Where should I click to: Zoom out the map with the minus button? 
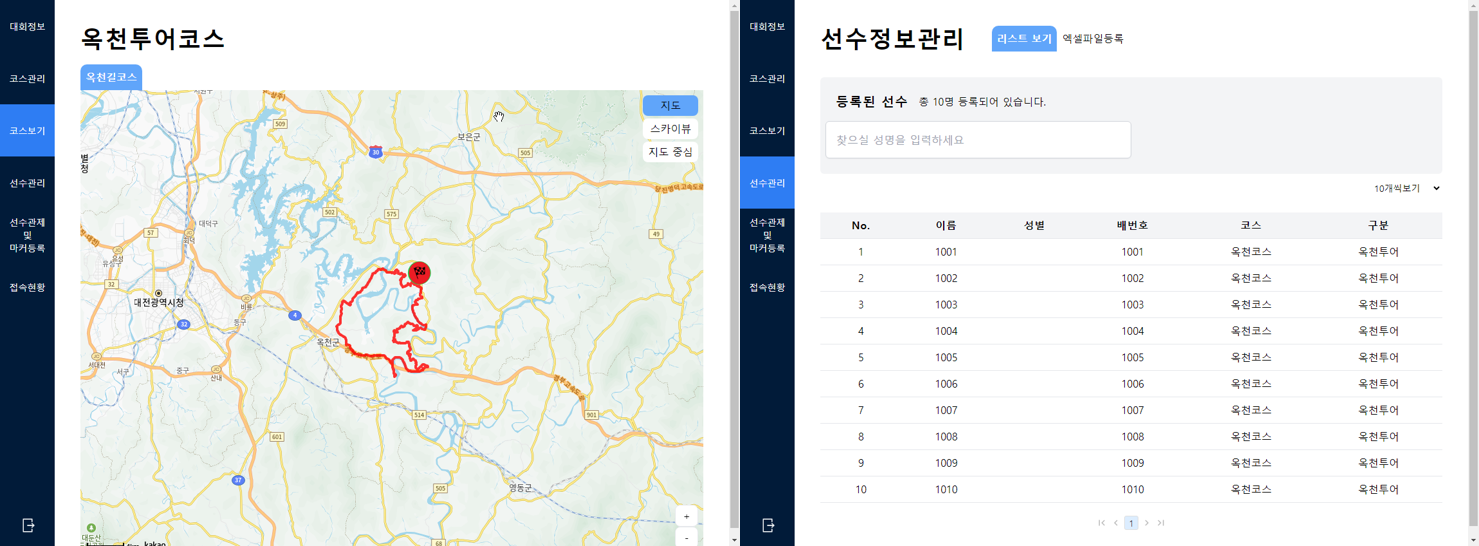pos(686,538)
